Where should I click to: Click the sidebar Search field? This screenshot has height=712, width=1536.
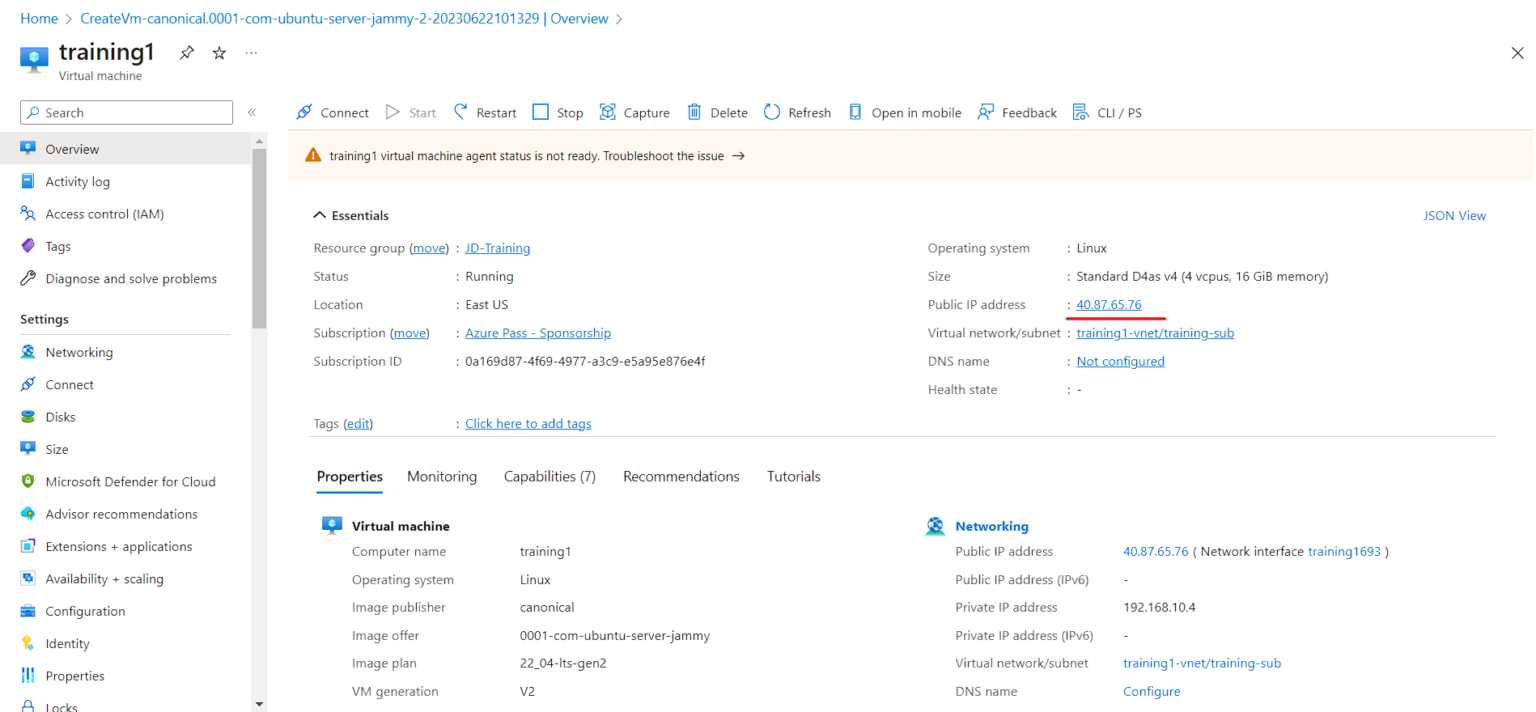[125, 112]
